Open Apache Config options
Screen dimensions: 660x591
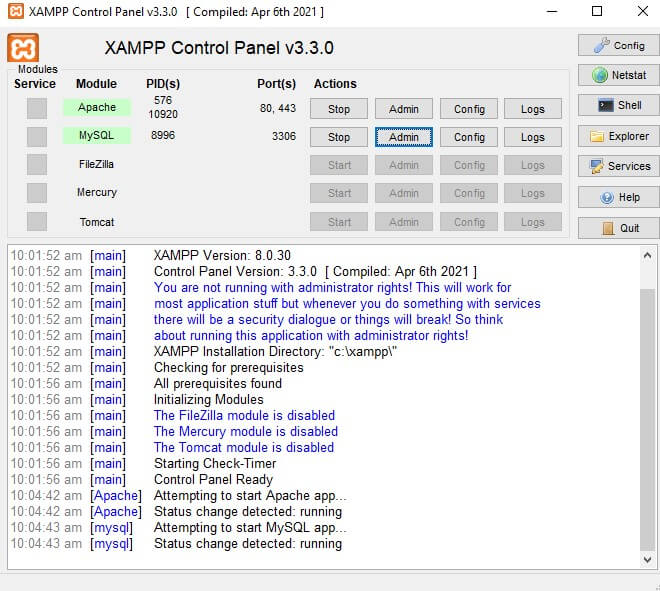[469, 109]
